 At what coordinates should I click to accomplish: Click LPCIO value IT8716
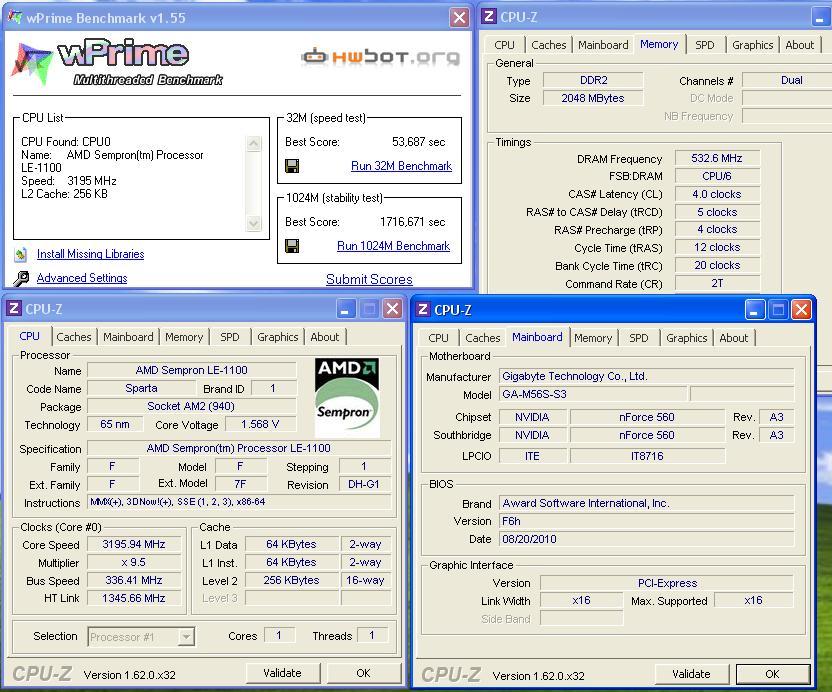click(647, 456)
